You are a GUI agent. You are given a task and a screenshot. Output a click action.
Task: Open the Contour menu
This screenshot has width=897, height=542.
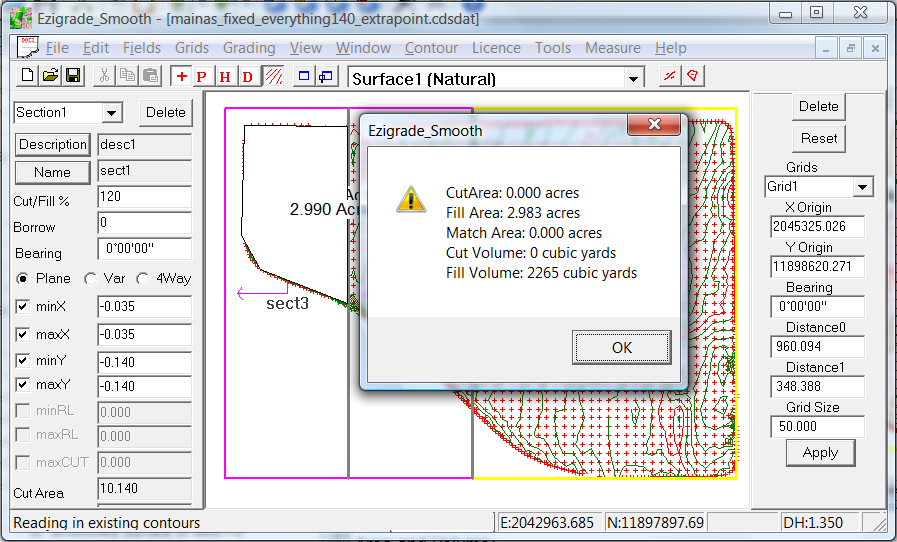pyautogui.click(x=431, y=48)
